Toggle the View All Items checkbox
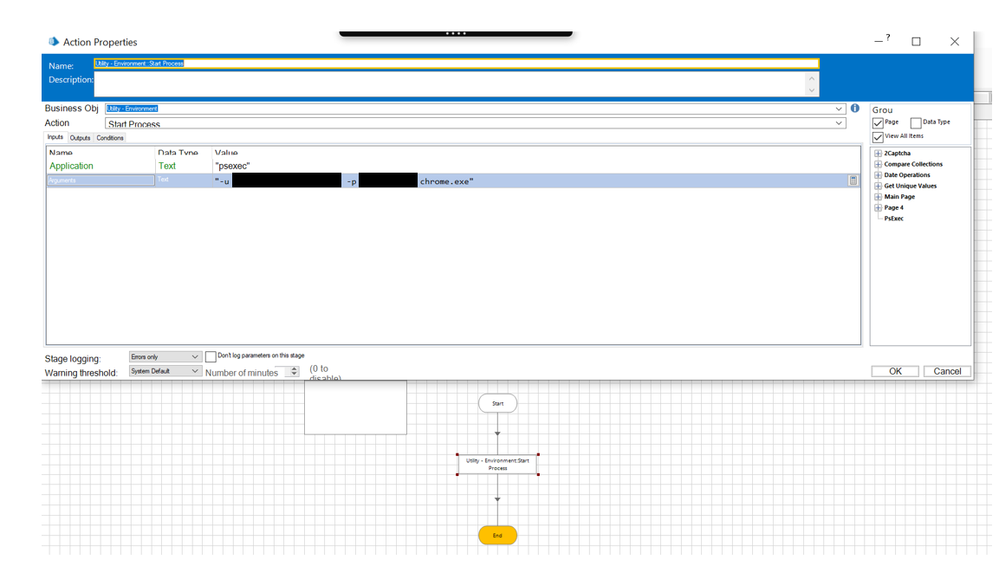Screen dimensions: 999x568 [878, 137]
